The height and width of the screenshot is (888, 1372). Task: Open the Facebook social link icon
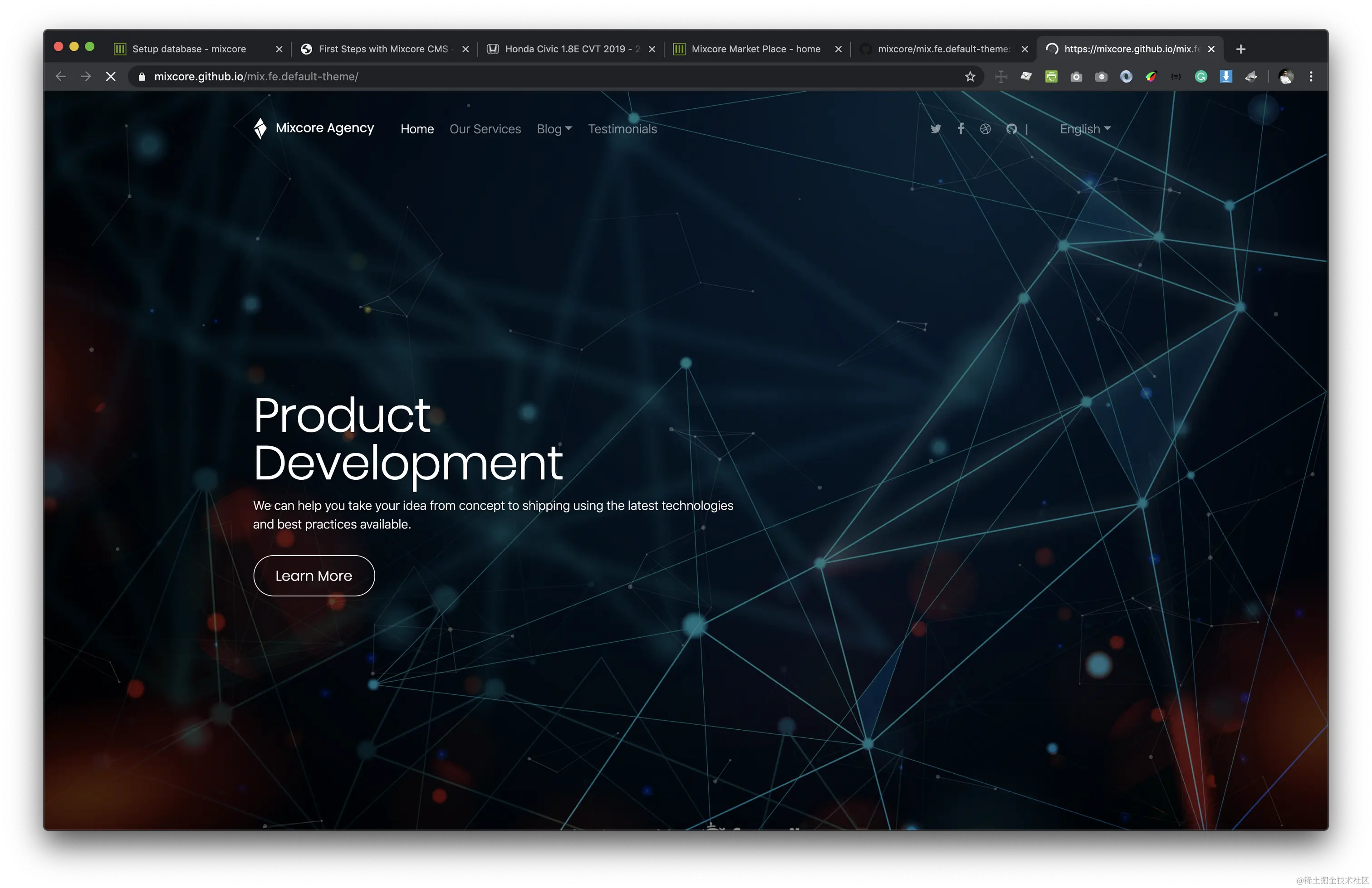tap(960, 128)
